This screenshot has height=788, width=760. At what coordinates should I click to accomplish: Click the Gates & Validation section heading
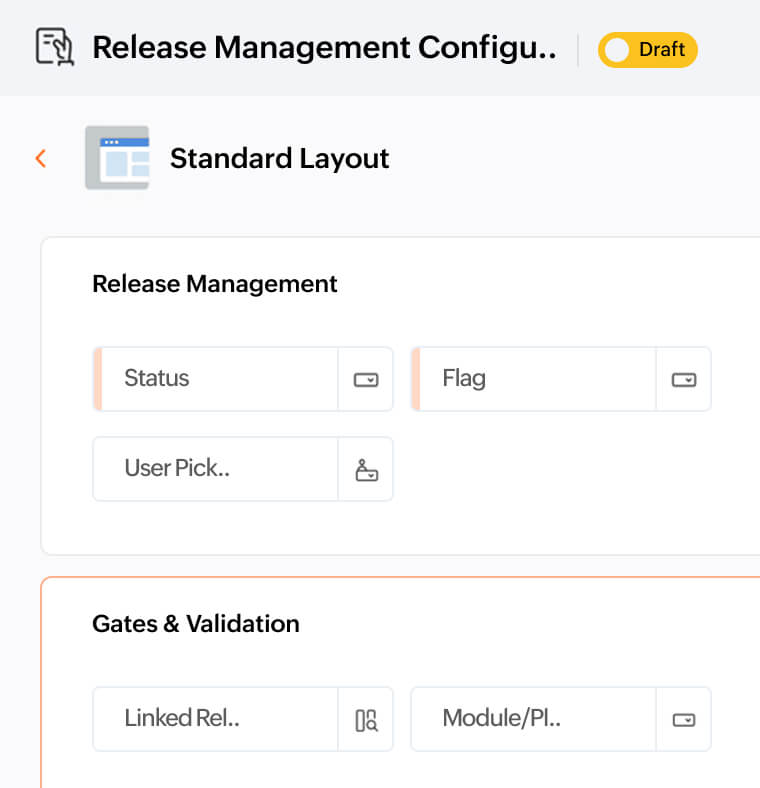click(x=196, y=624)
